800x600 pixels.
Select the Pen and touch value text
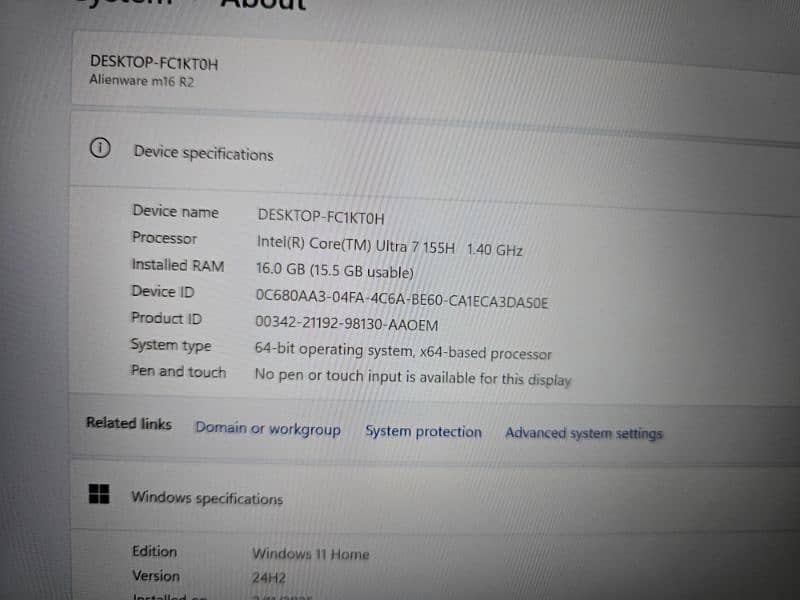pyautogui.click(x=413, y=378)
